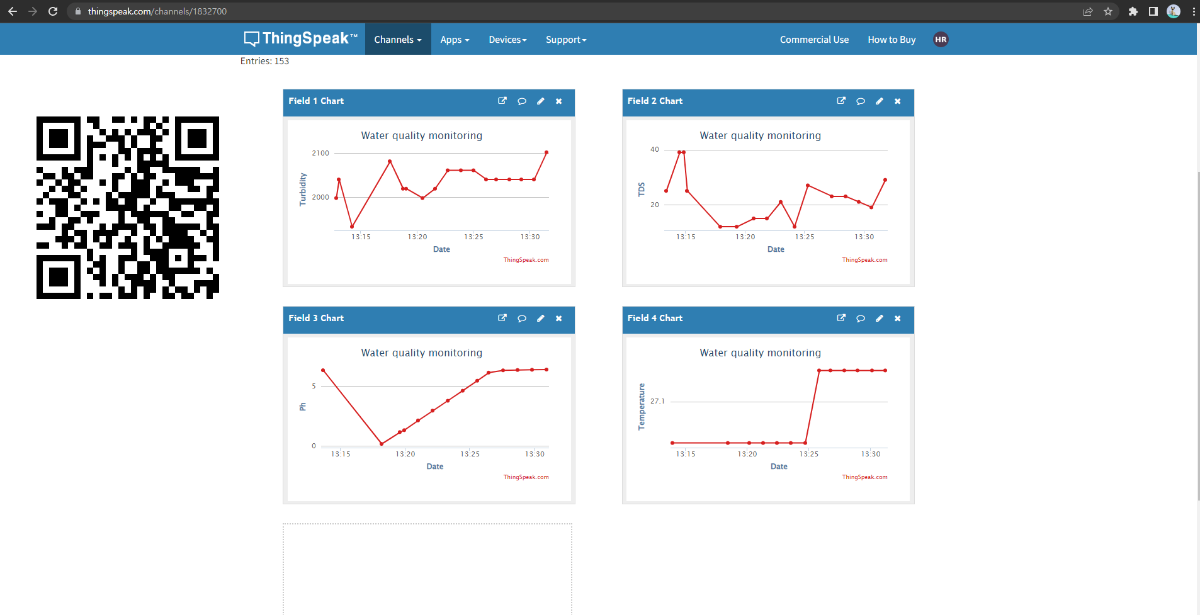The image size is (1200, 615).
Task: Go to ThingSpeak home via logo
Action: pyautogui.click(x=300, y=39)
